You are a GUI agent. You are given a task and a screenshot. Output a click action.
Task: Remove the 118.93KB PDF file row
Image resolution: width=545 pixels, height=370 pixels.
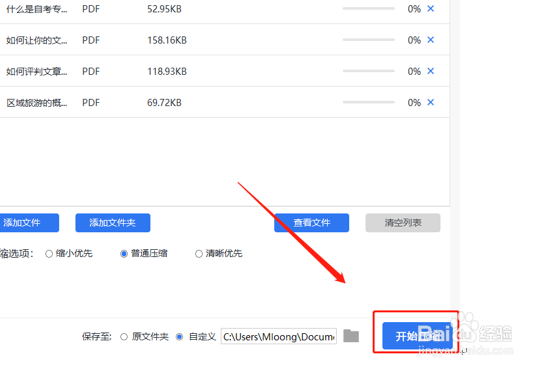(x=430, y=71)
